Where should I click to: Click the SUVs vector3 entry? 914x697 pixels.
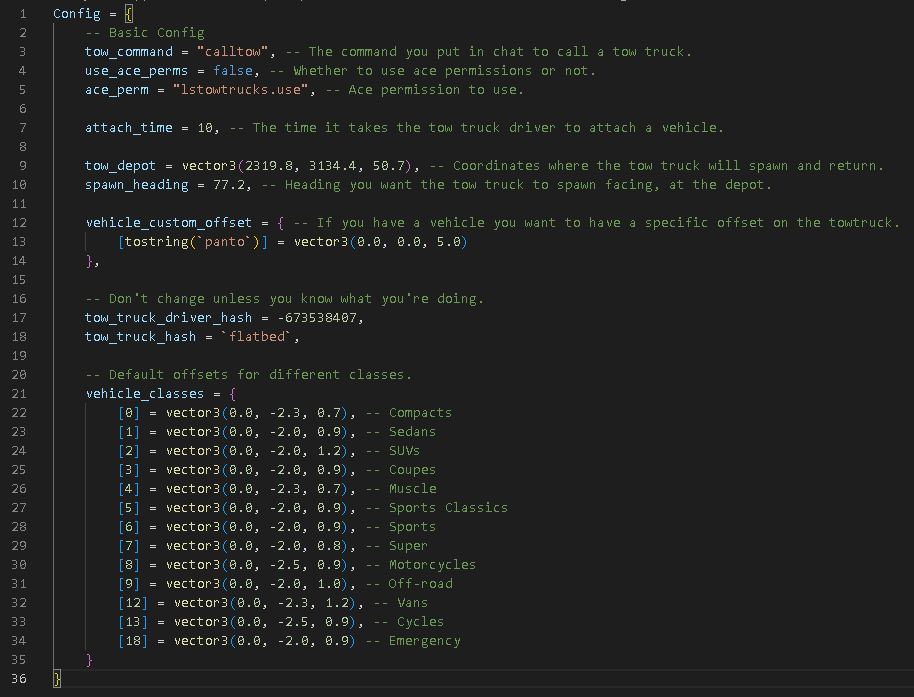(x=256, y=450)
